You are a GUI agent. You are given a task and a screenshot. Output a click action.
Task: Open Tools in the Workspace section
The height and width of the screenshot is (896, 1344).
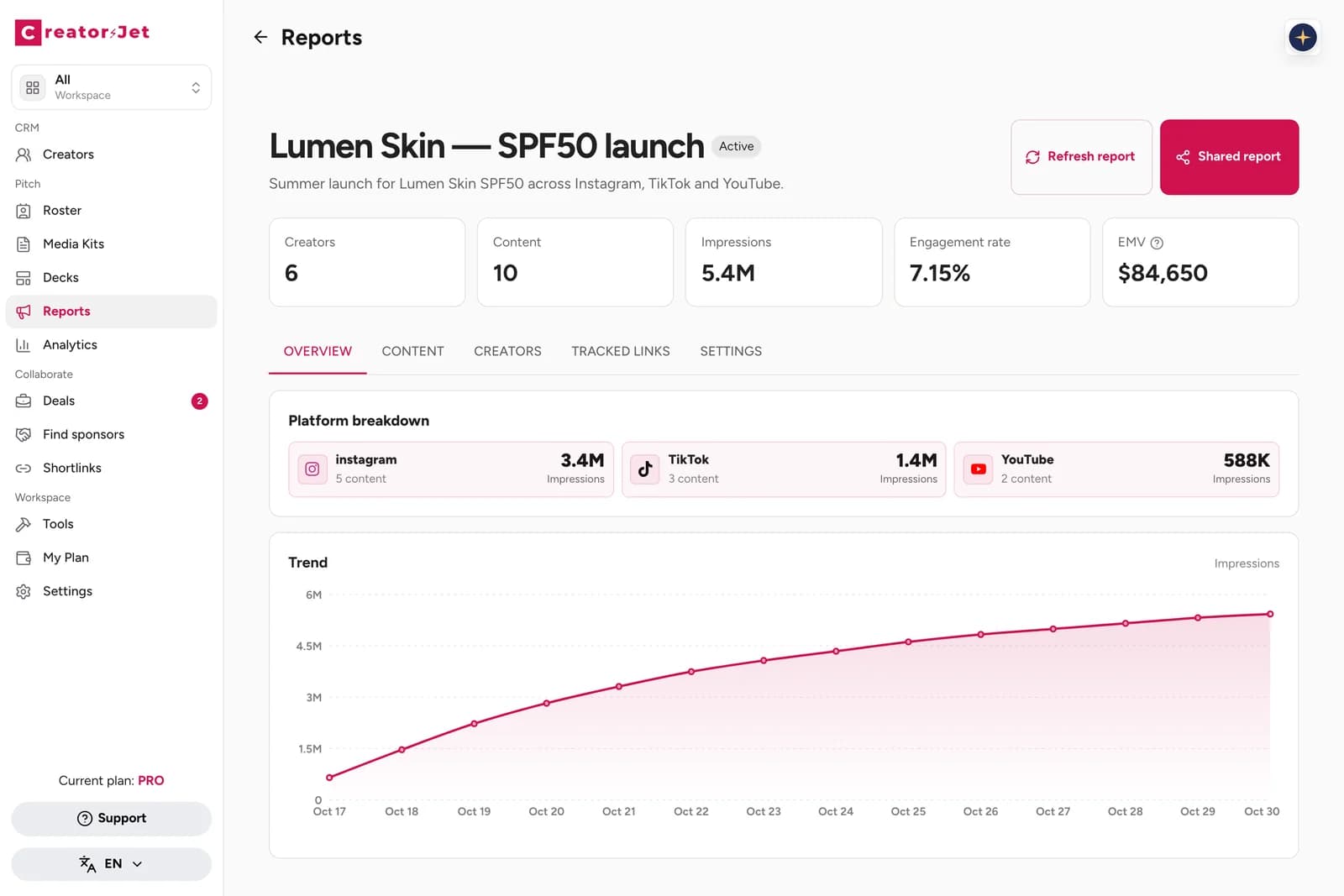(x=111, y=524)
